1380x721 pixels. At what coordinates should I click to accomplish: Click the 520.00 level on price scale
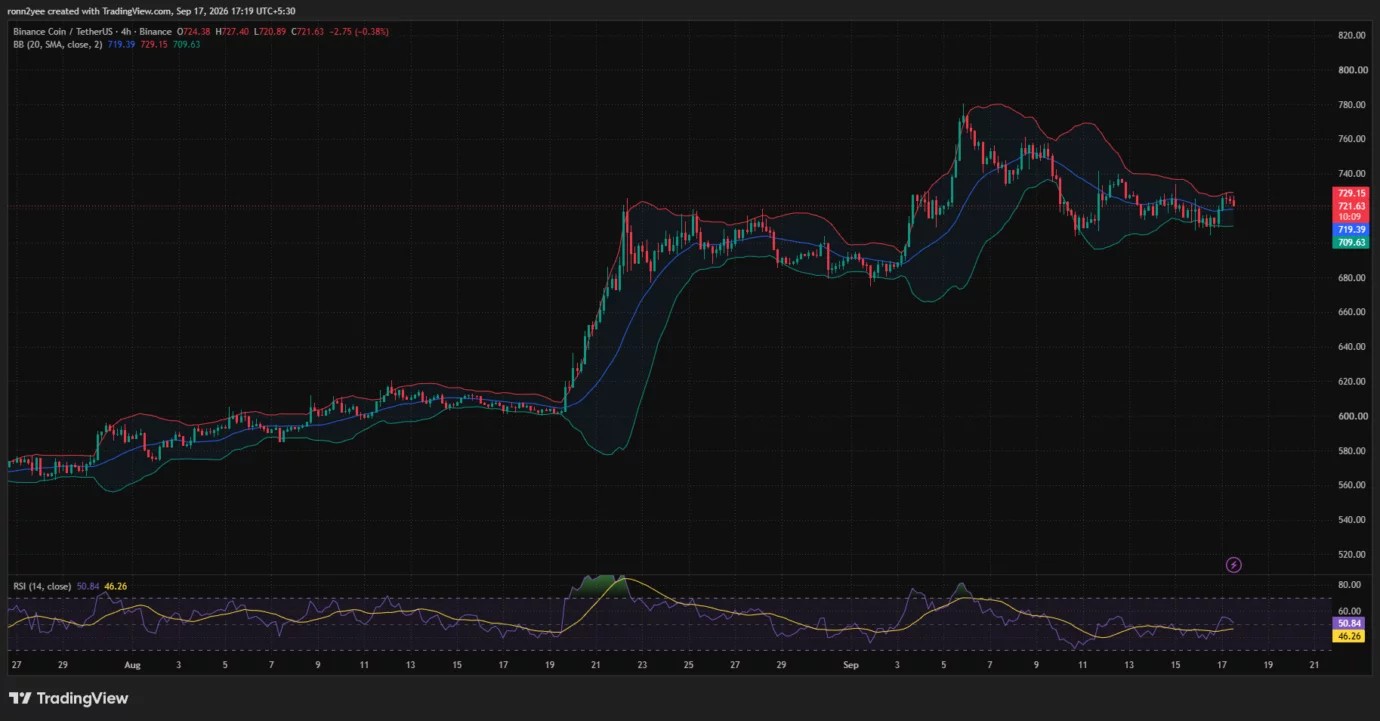pyautogui.click(x=1352, y=554)
